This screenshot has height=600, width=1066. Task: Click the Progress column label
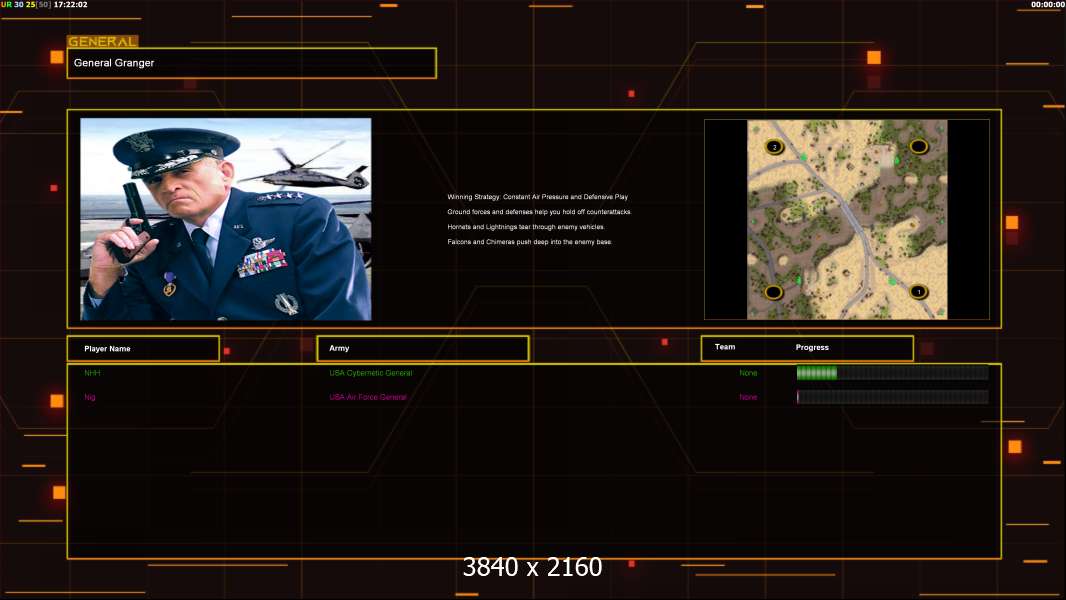(x=812, y=347)
